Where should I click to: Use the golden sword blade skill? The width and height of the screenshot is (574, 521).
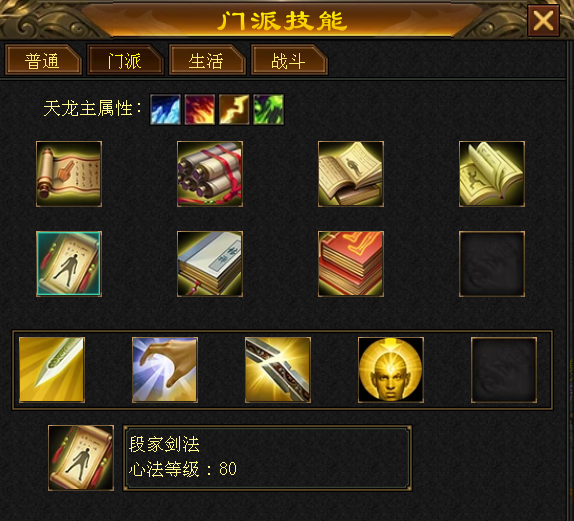pos(52,370)
